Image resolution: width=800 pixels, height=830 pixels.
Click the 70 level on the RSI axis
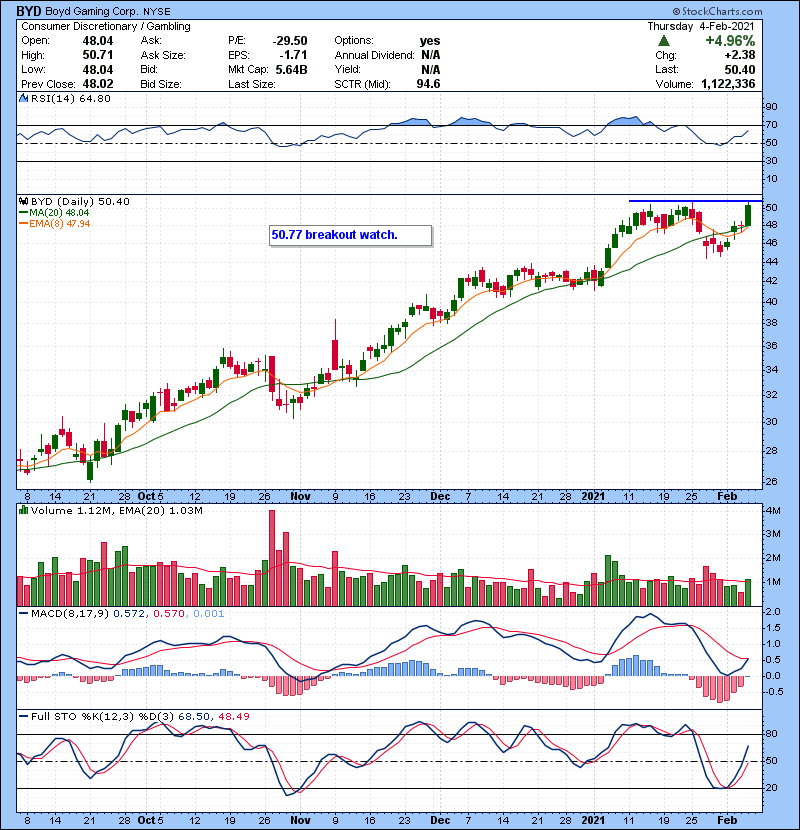click(x=771, y=125)
